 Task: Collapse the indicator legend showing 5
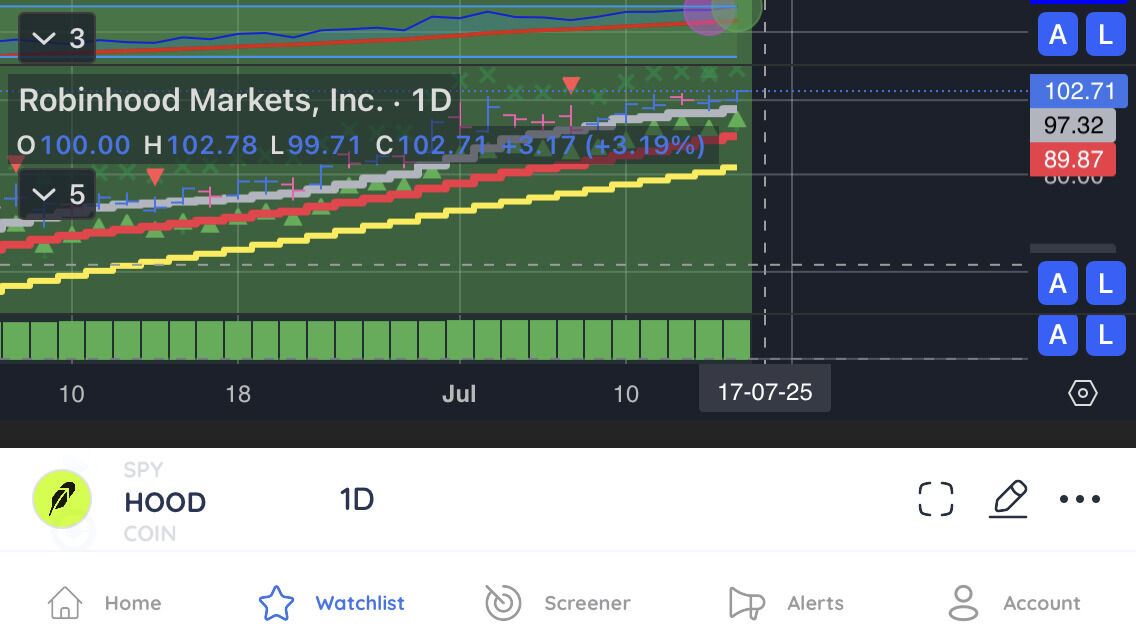(x=57, y=194)
